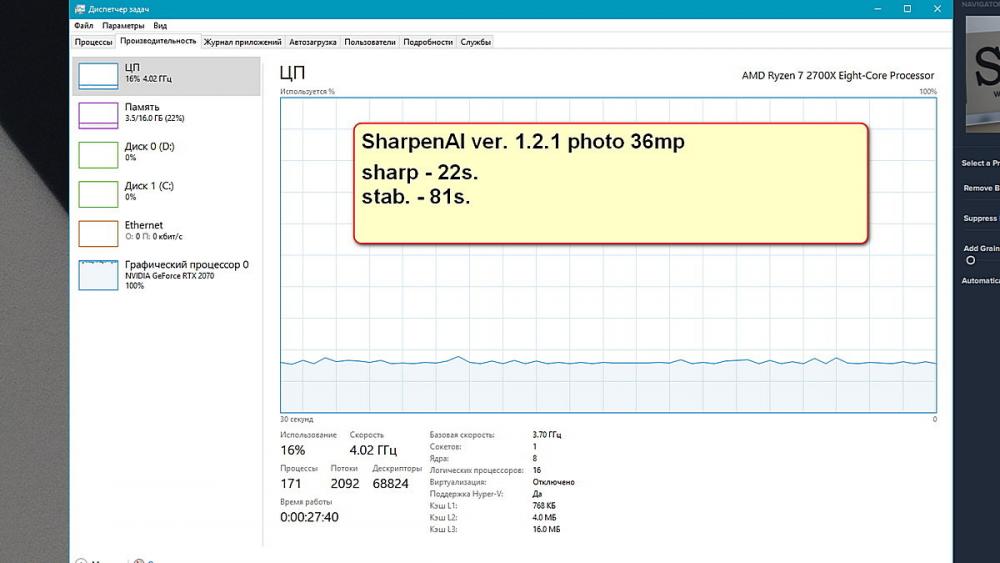Click the 30 секунд axis label

click(297, 420)
